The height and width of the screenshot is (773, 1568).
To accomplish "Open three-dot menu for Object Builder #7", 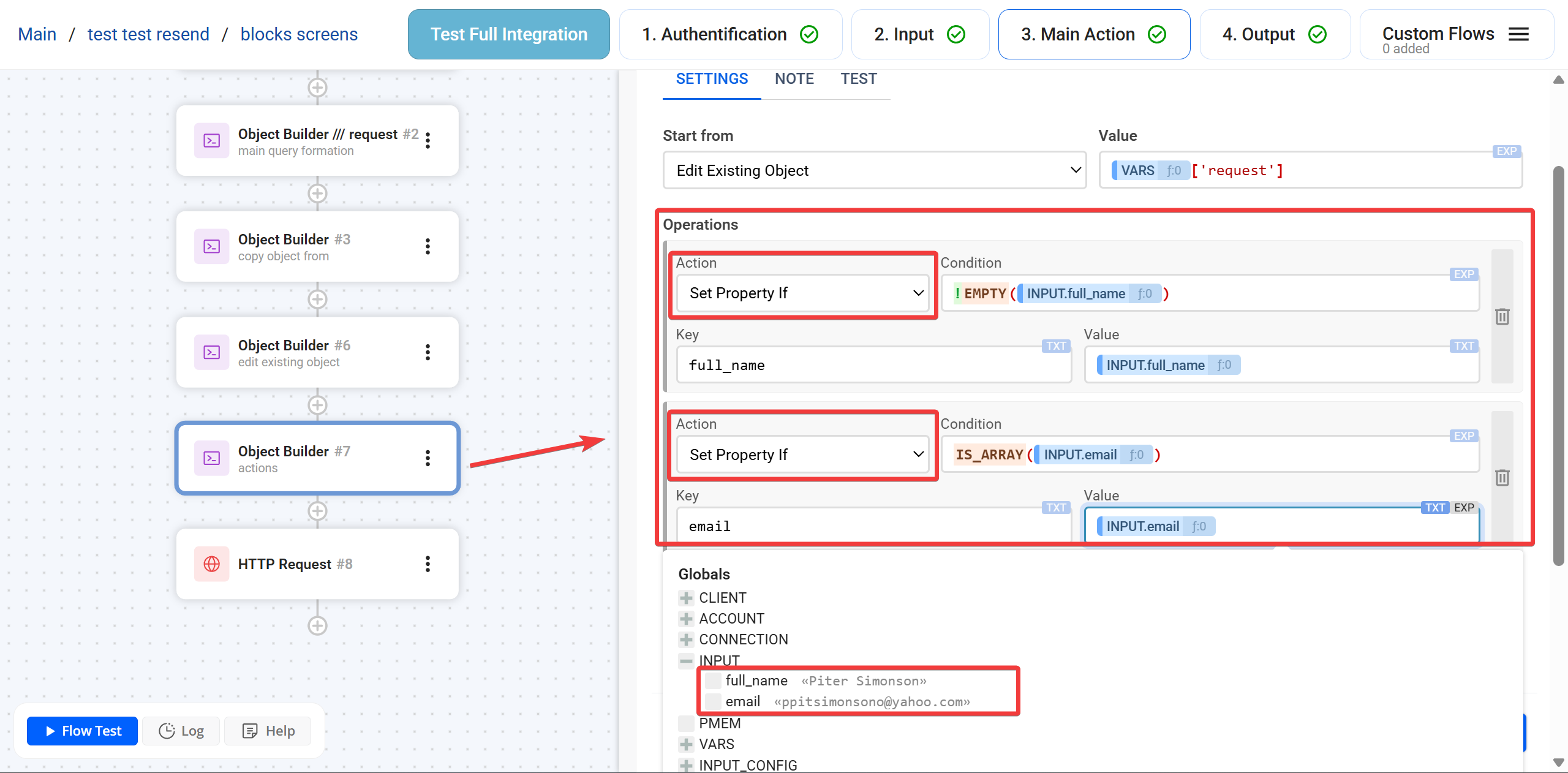I will [x=428, y=458].
